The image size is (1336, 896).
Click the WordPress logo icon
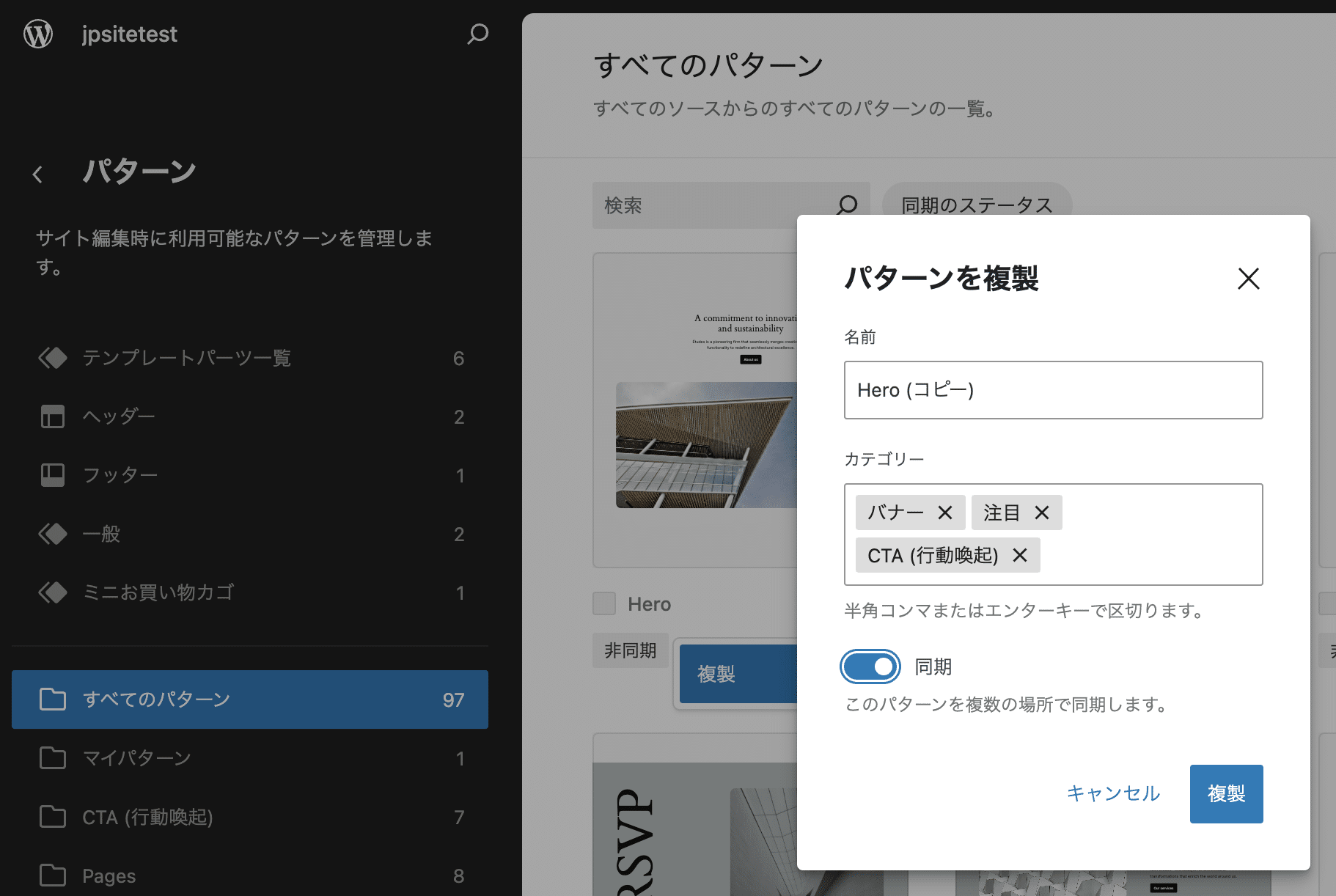pyautogui.click(x=37, y=34)
